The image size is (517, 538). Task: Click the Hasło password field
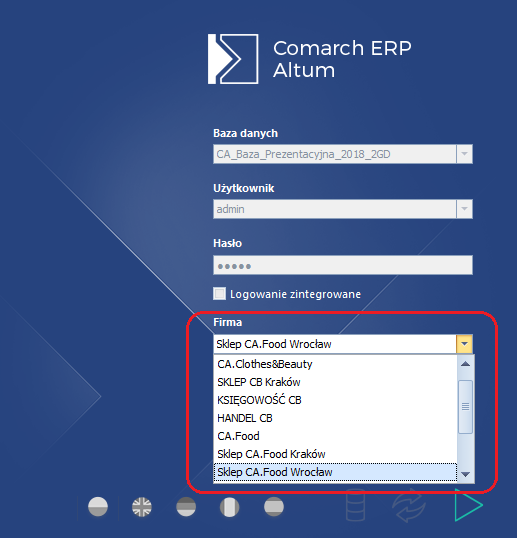pyautogui.click(x=343, y=265)
